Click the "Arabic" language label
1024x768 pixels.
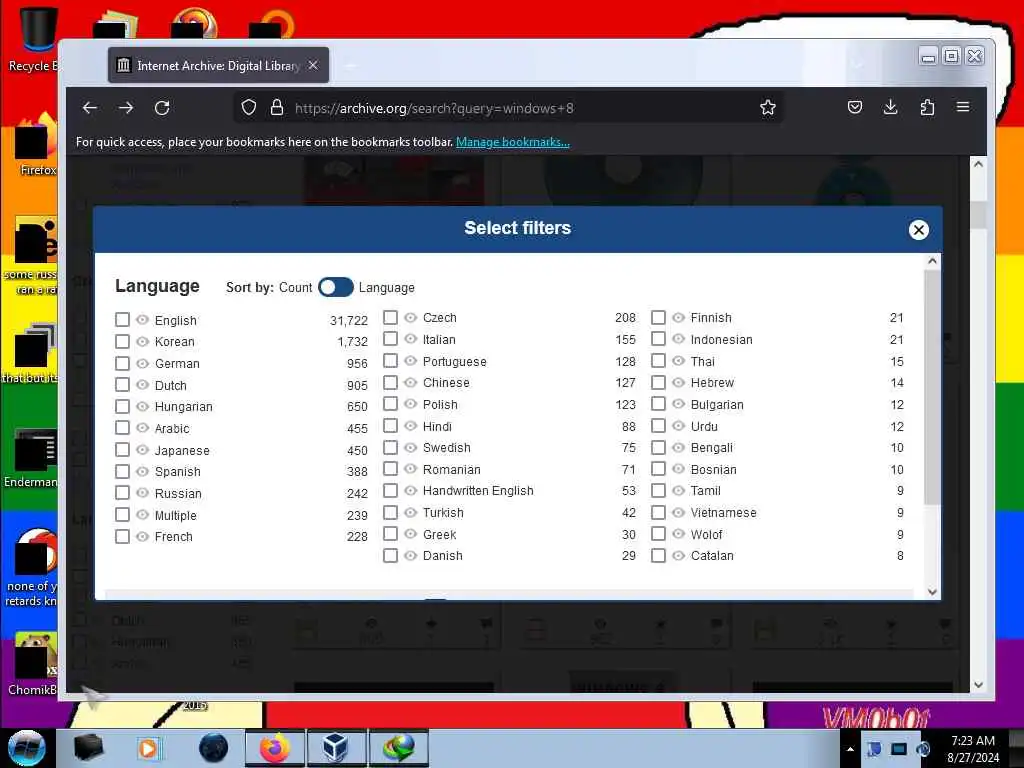pyautogui.click(x=172, y=428)
